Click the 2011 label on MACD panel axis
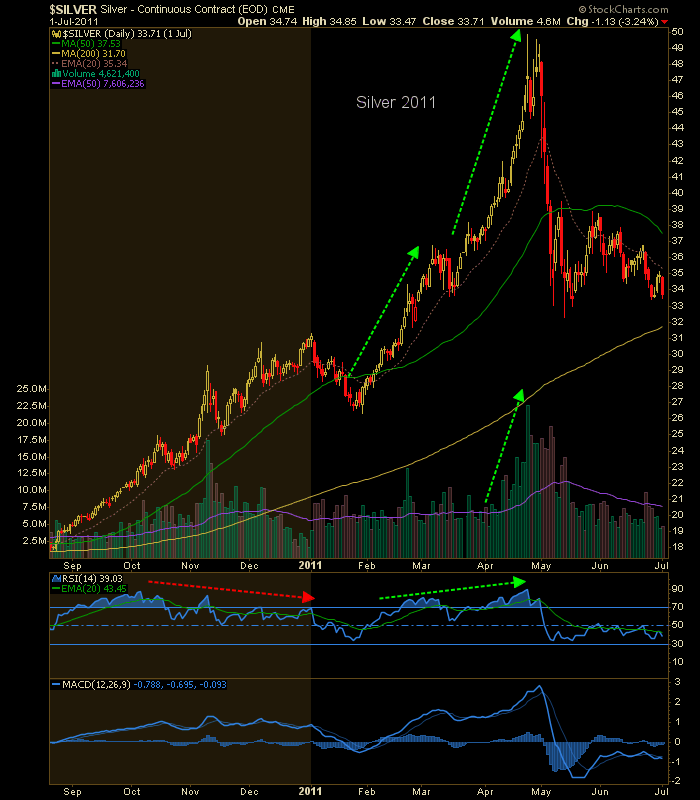The width and height of the screenshot is (700, 800). pyautogui.click(x=310, y=791)
